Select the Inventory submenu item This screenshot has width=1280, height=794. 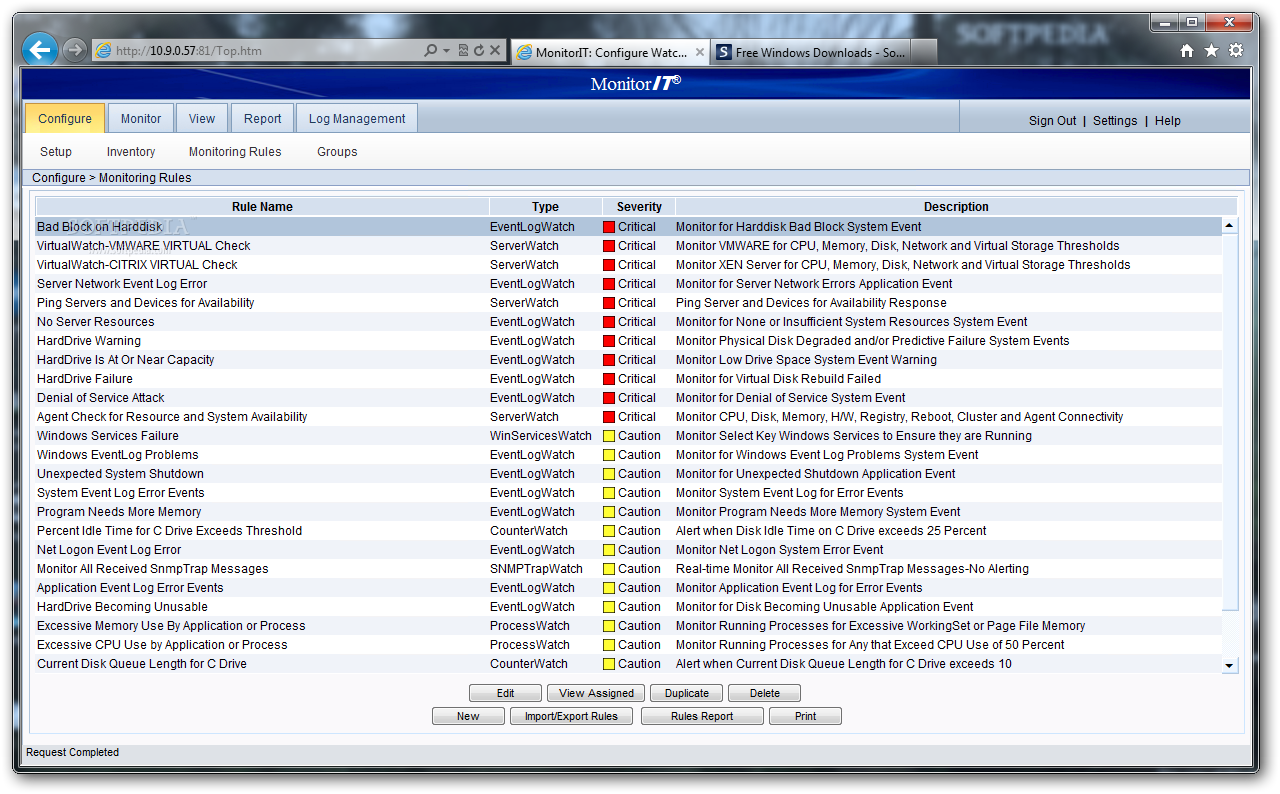131,152
